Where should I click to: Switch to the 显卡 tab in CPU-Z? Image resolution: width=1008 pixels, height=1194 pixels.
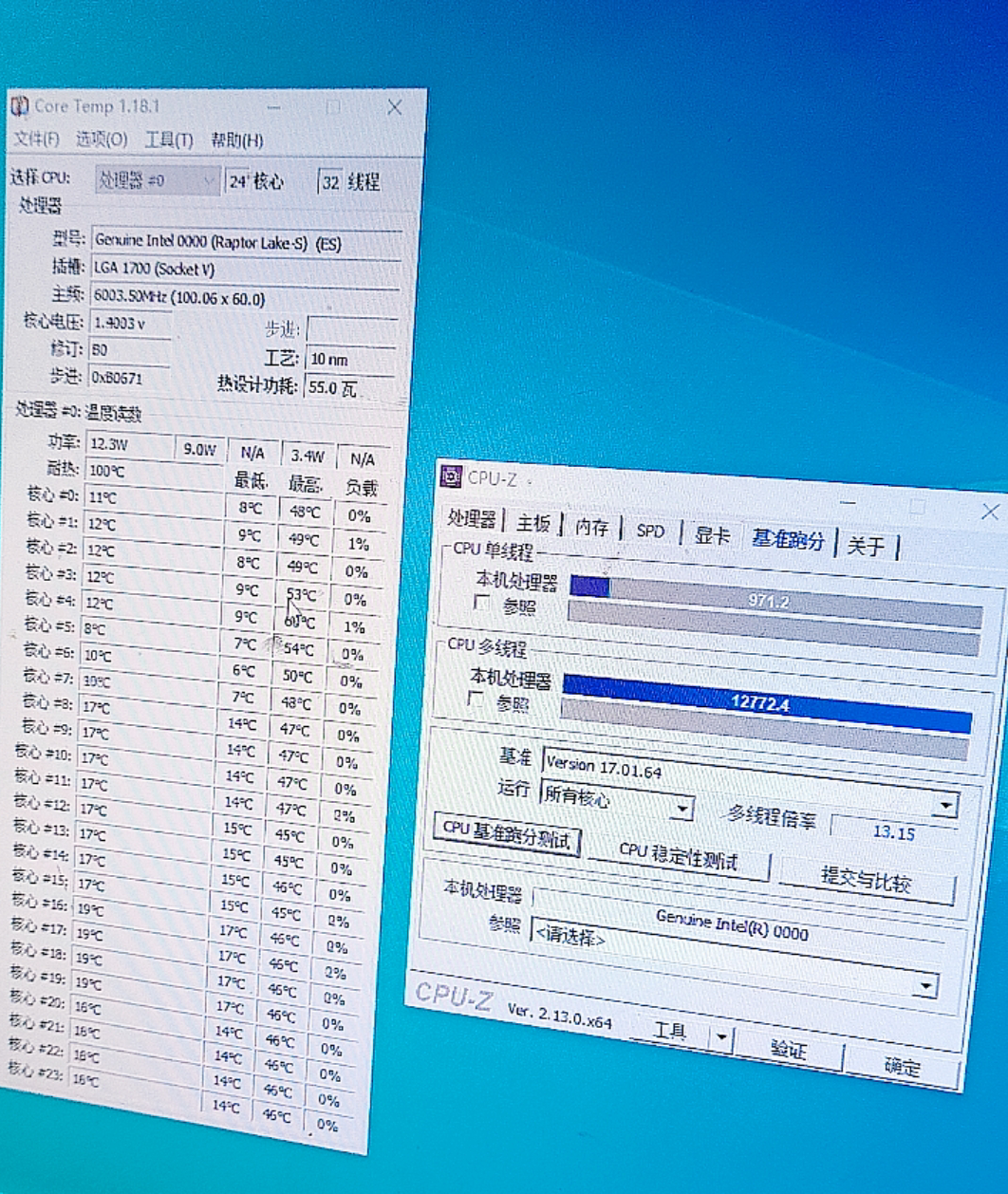coord(711,535)
